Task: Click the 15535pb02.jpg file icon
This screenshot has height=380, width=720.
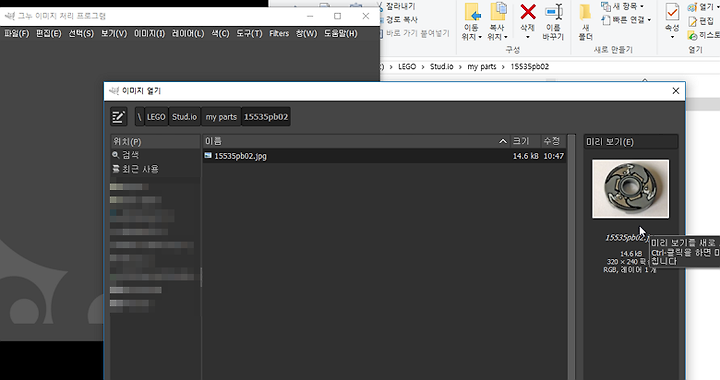Action: tap(208, 156)
